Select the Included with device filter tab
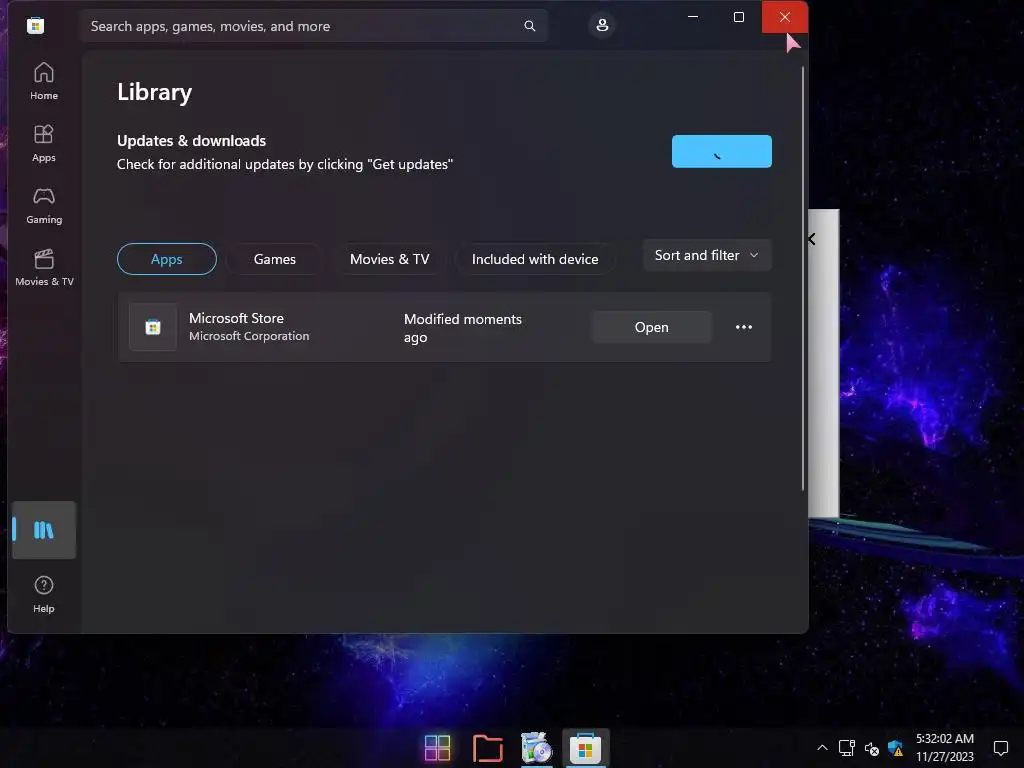The image size is (1024, 768). click(535, 259)
